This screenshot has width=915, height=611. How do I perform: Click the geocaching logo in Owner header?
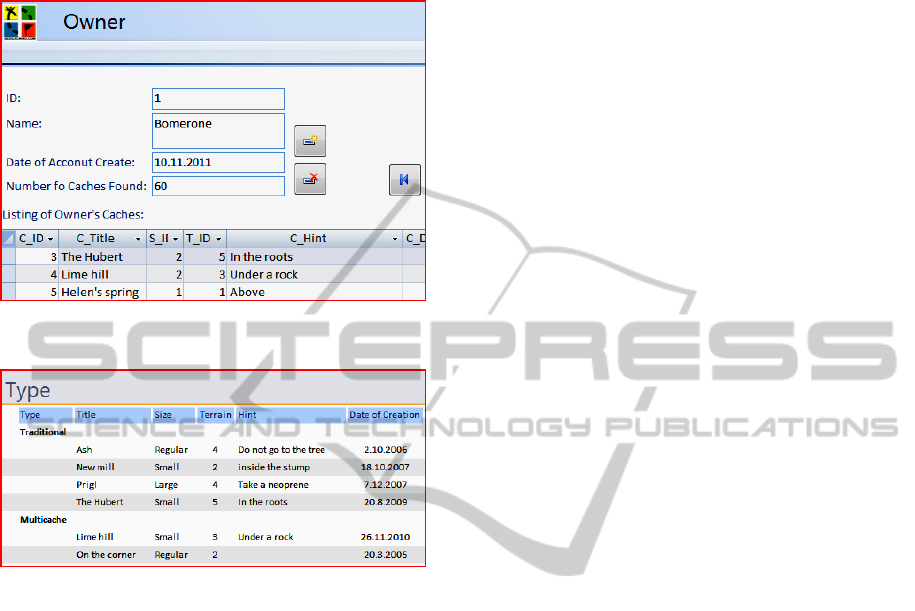click(x=19, y=21)
